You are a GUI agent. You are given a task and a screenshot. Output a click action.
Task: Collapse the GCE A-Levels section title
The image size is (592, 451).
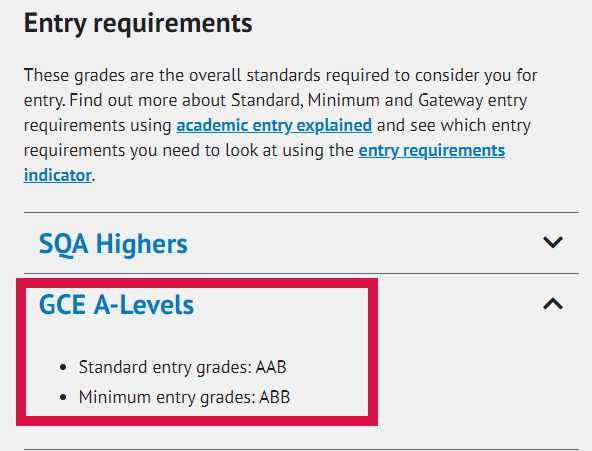(x=116, y=305)
